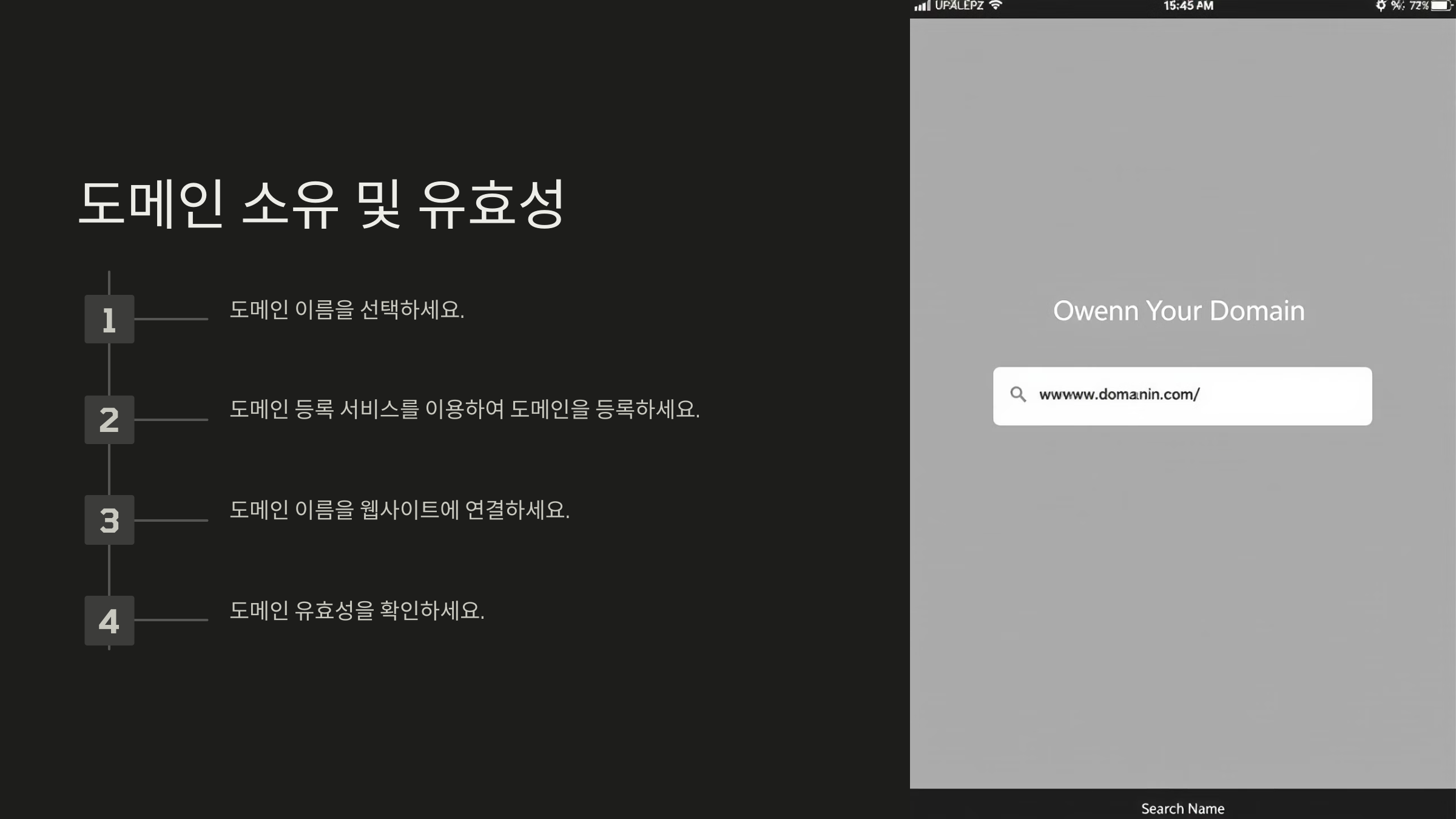Open the Search Name tab
1456x819 pixels.
coord(1182,807)
